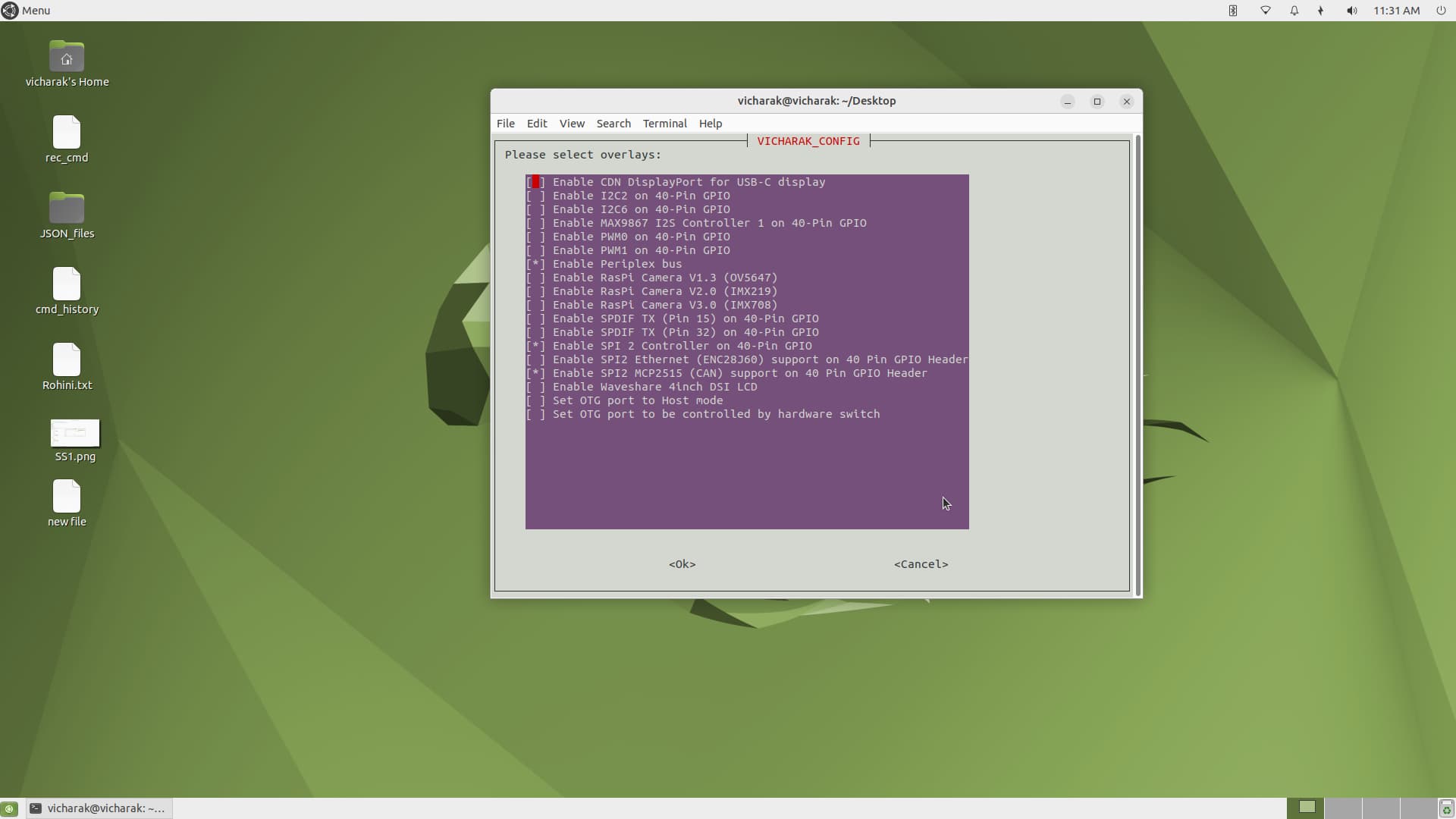The height and width of the screenshot is (819, 1456).
Task: Select the cmd_history file icon
Action: [x=67, y=285]
